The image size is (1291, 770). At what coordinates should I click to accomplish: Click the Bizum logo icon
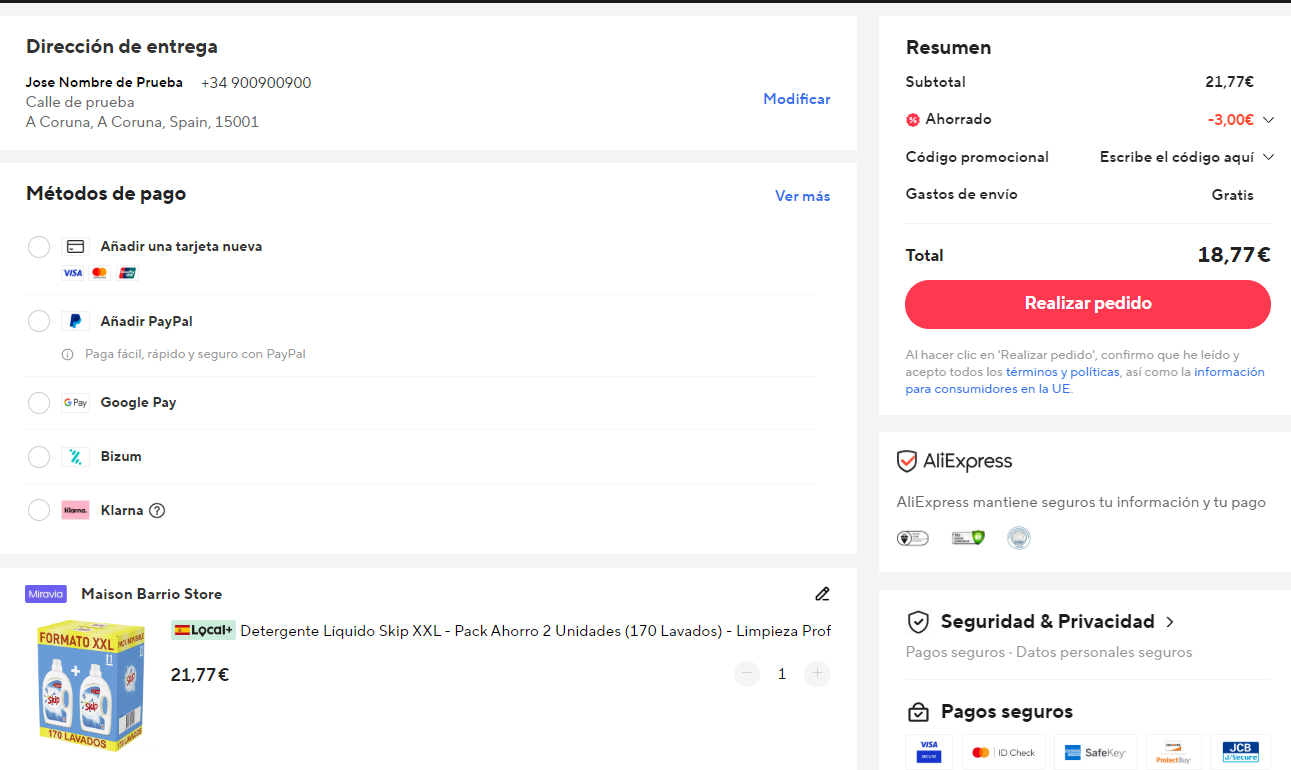pyautogui.click(x=75, y=457)
